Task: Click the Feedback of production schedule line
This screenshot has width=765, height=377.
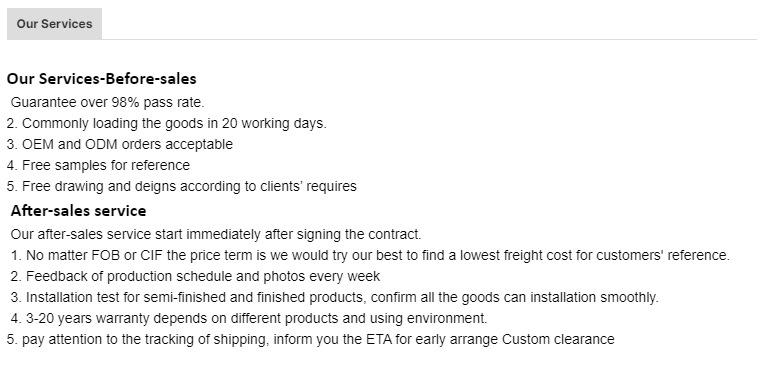Action: coord(195,276)
